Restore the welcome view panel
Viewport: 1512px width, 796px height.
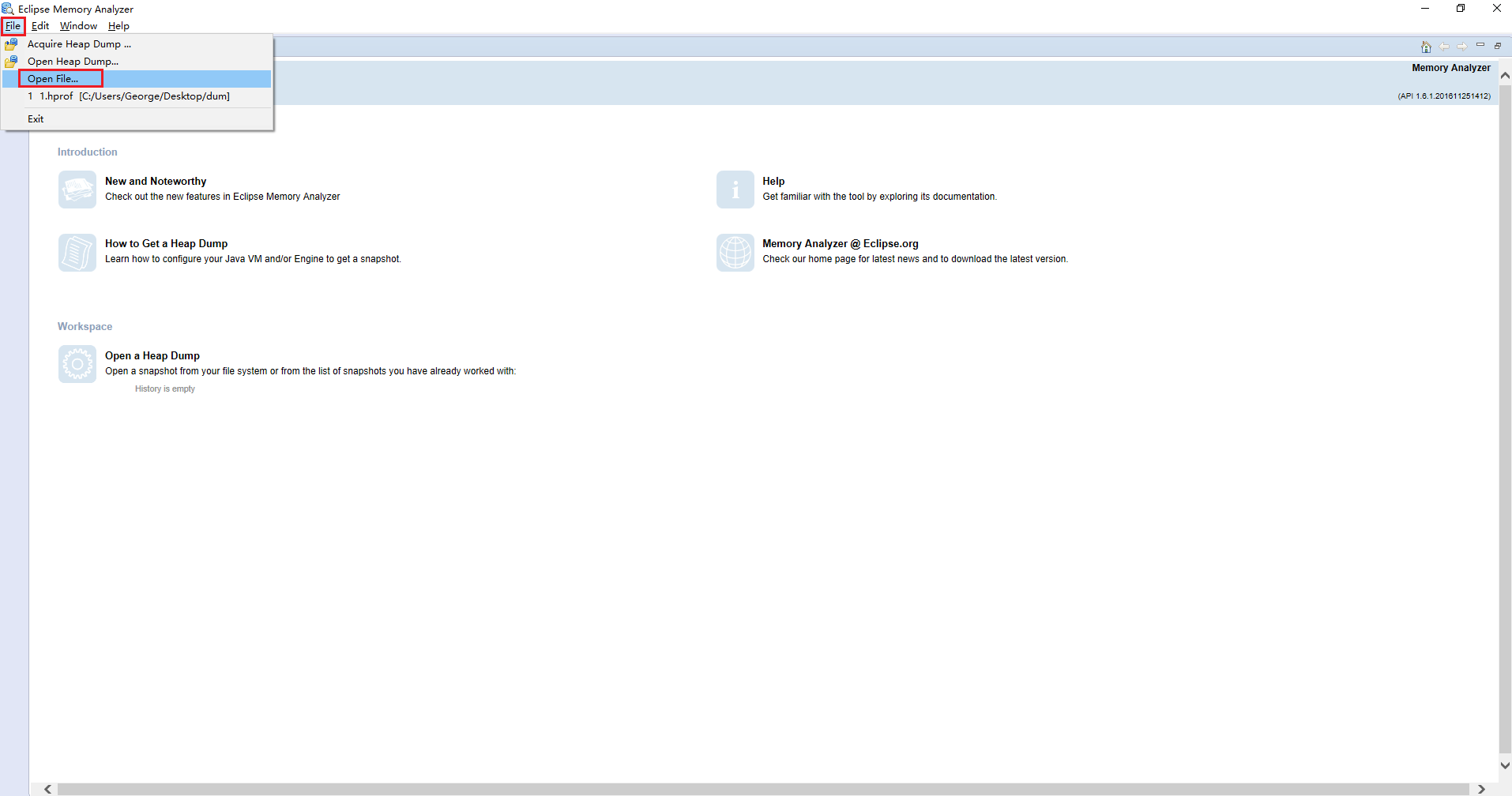(1498, 46)
